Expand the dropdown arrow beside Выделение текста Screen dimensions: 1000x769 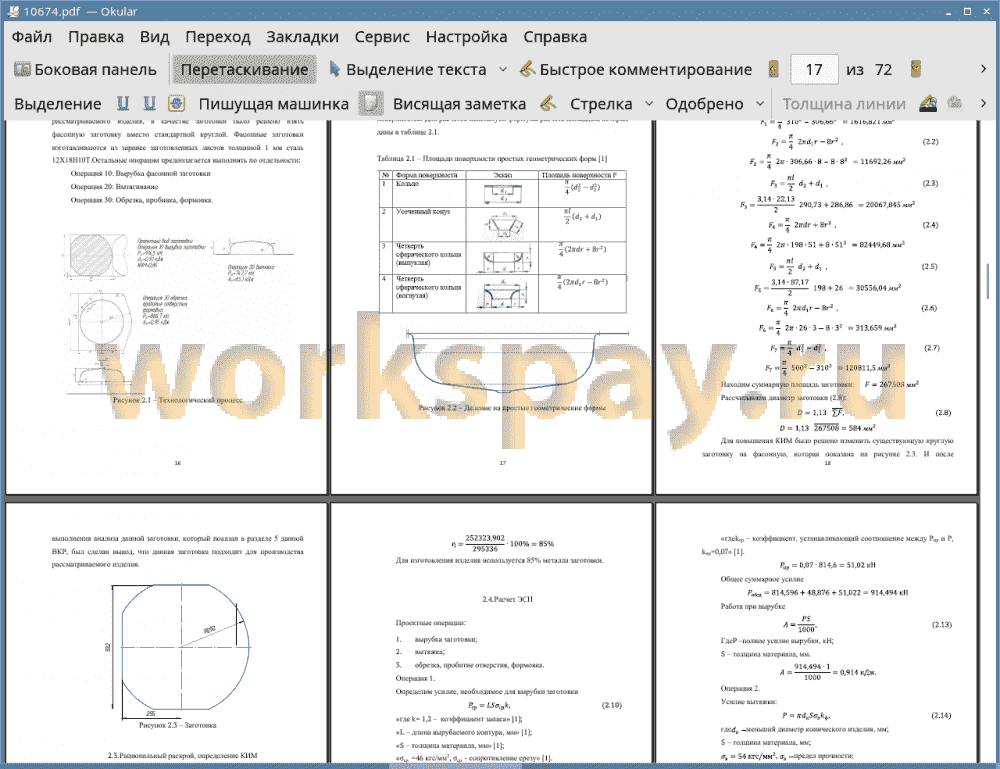click(503, 70)
